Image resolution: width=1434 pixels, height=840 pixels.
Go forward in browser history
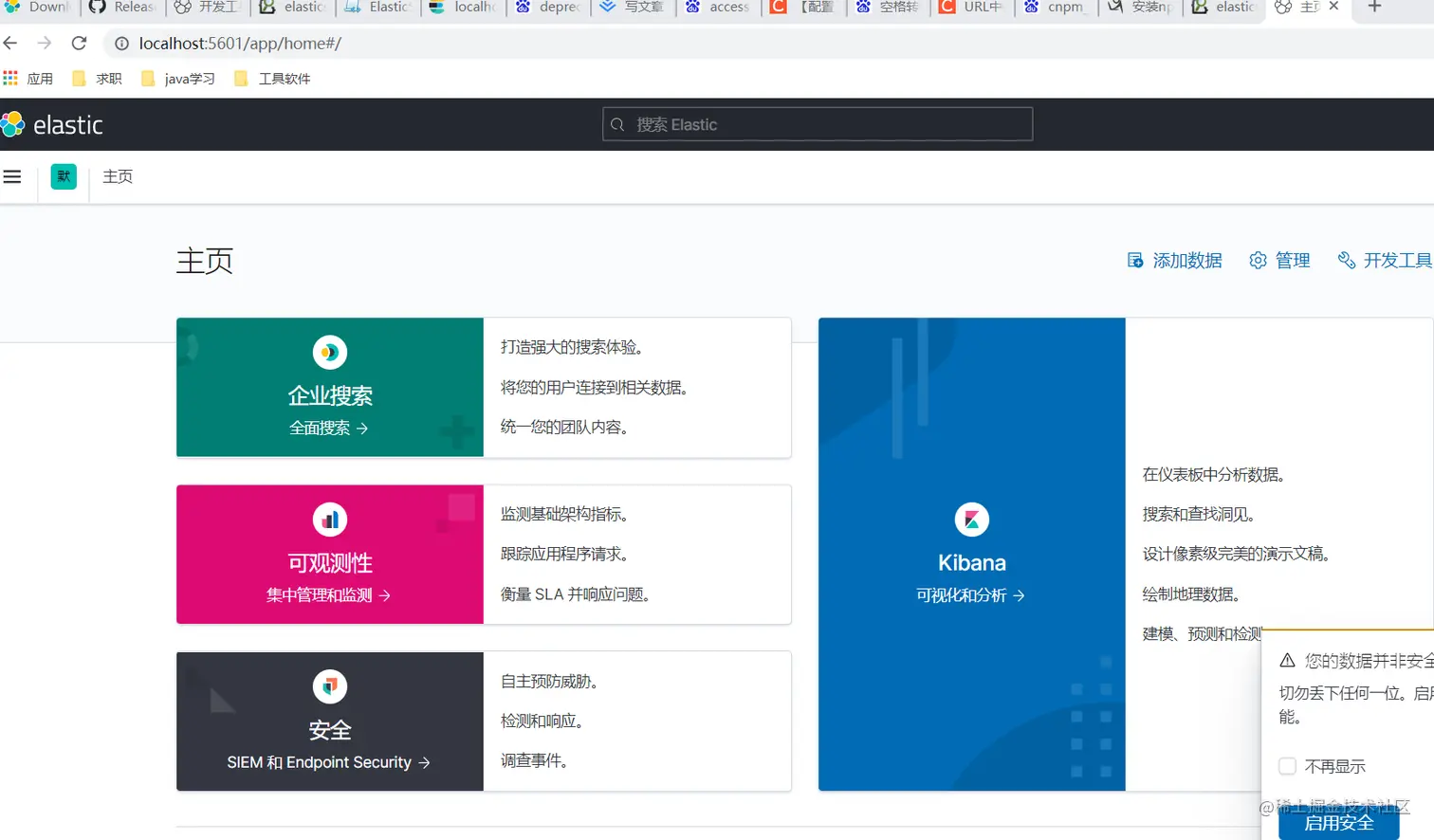tap(45, 43)
